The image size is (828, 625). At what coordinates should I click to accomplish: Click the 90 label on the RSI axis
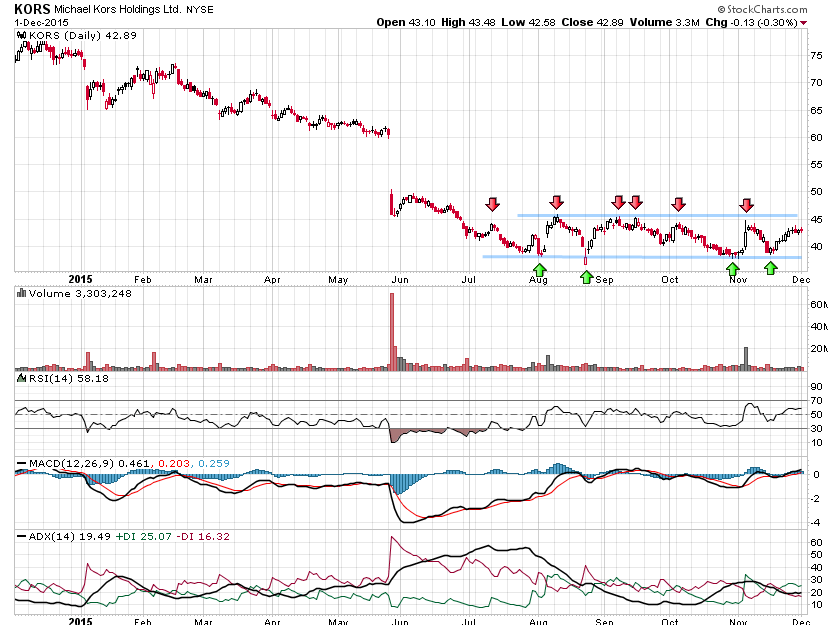(x=816, y=387)
